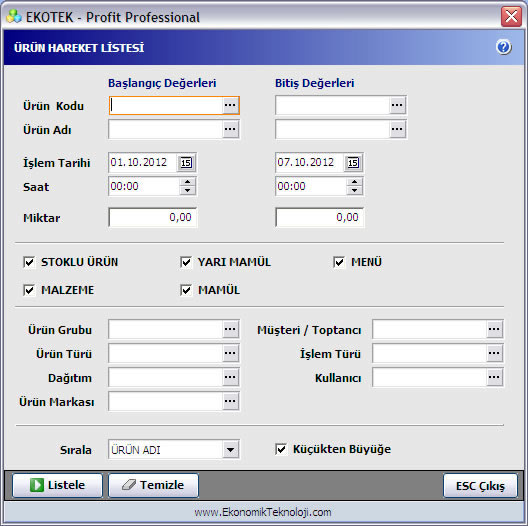Open İşlem Türü lookup button
The image size is (528, 526).
pyautogui.click(x=494, y=353)
